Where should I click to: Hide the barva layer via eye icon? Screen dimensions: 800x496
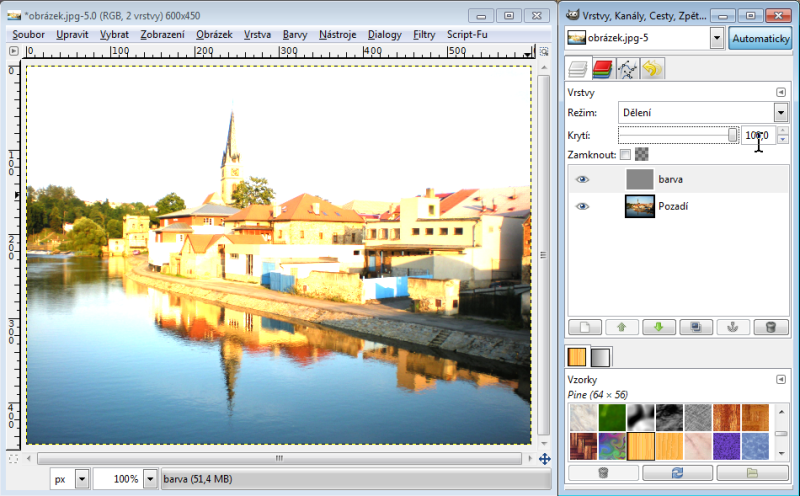(582, 180)
